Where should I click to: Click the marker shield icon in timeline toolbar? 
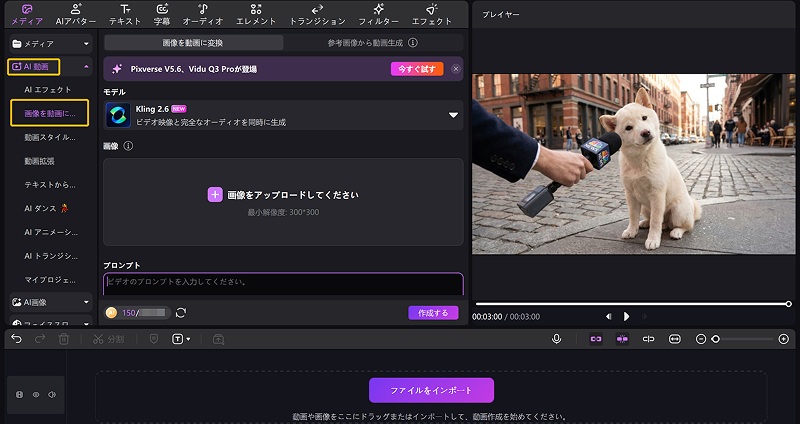154,339
